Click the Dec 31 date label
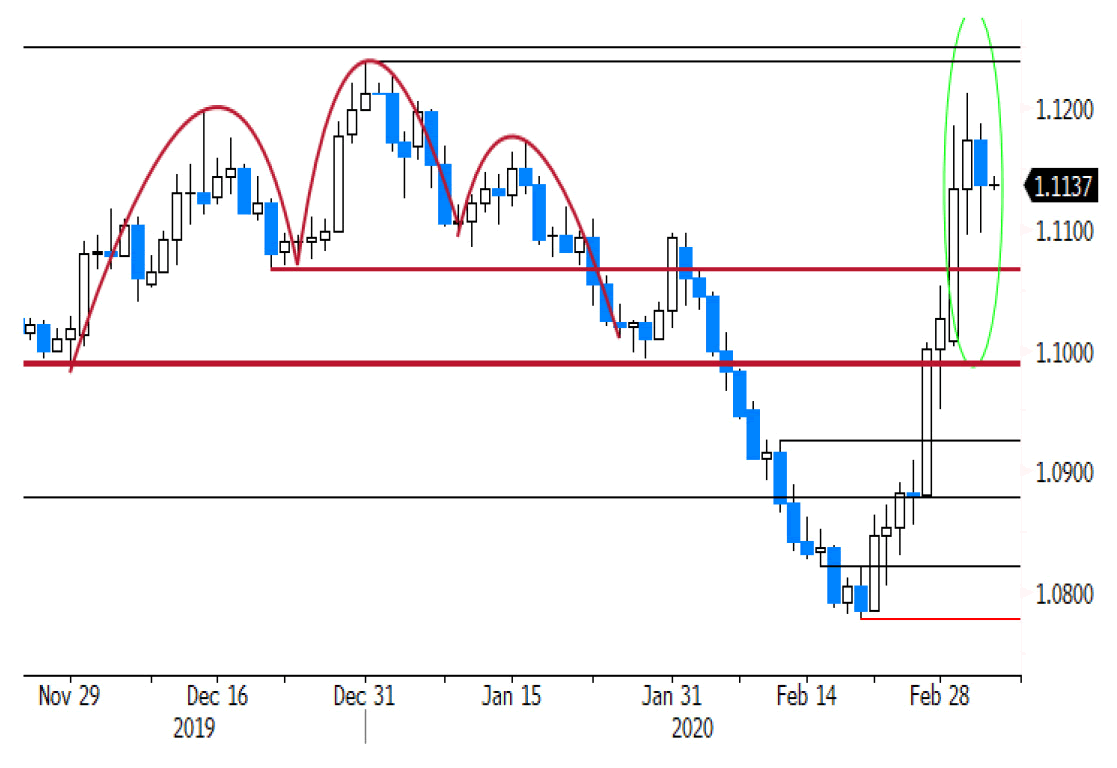The height and width of the screenshot is (768, 1117). 364,695
